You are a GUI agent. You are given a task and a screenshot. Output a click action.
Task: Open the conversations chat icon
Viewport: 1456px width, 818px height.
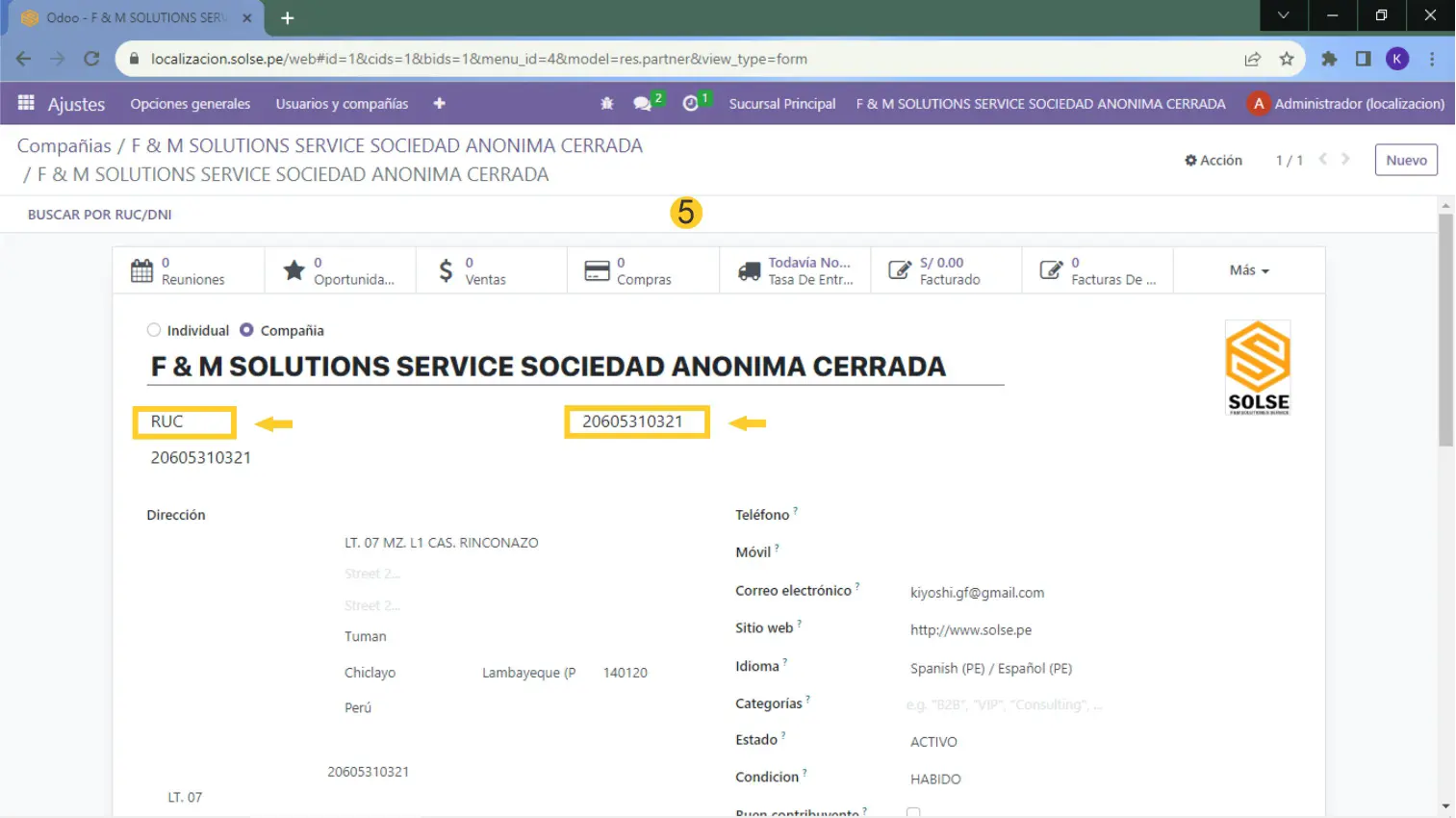(642, 103)
